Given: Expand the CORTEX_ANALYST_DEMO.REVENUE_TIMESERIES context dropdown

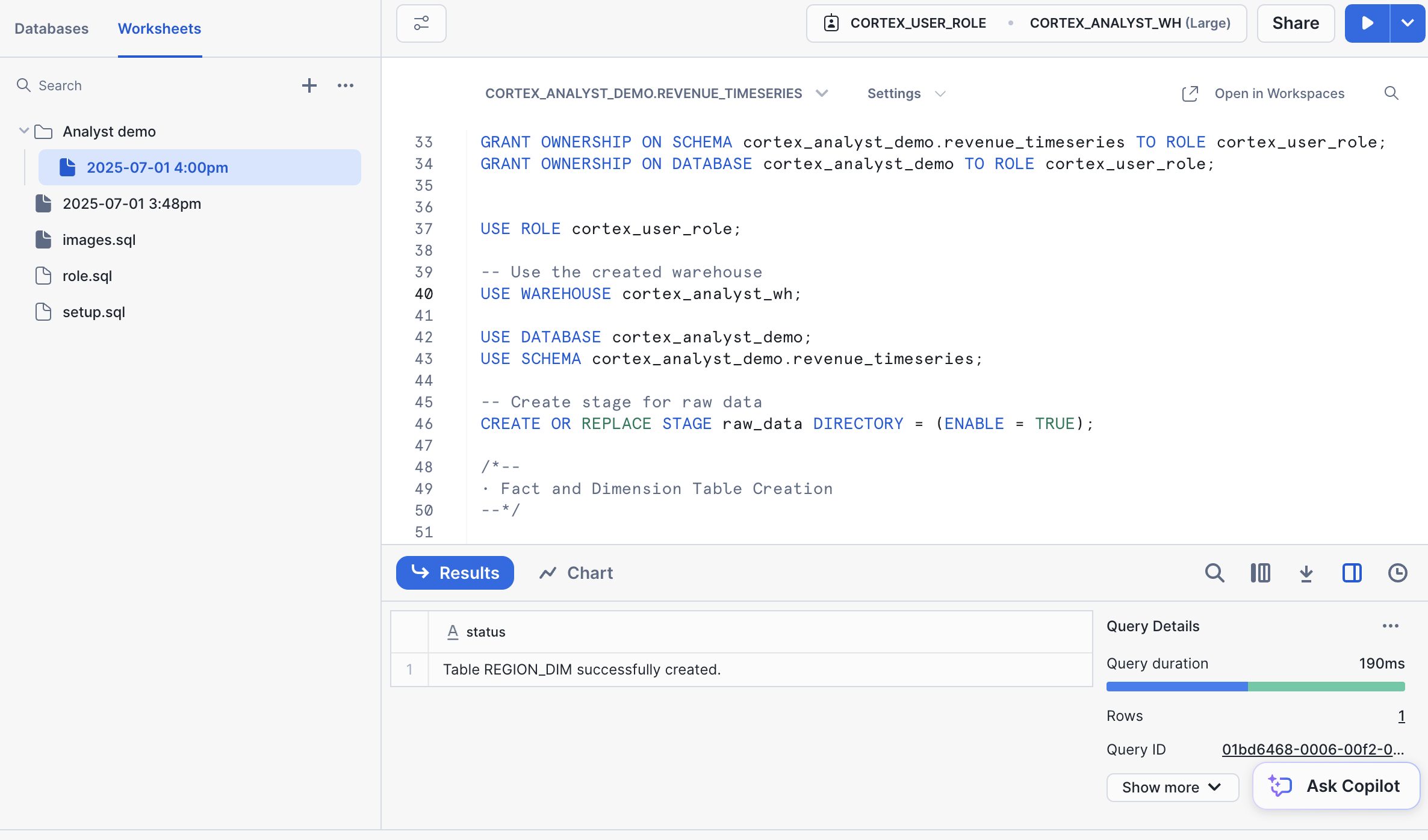Looking at the screenshot, I should coord(656,93).
